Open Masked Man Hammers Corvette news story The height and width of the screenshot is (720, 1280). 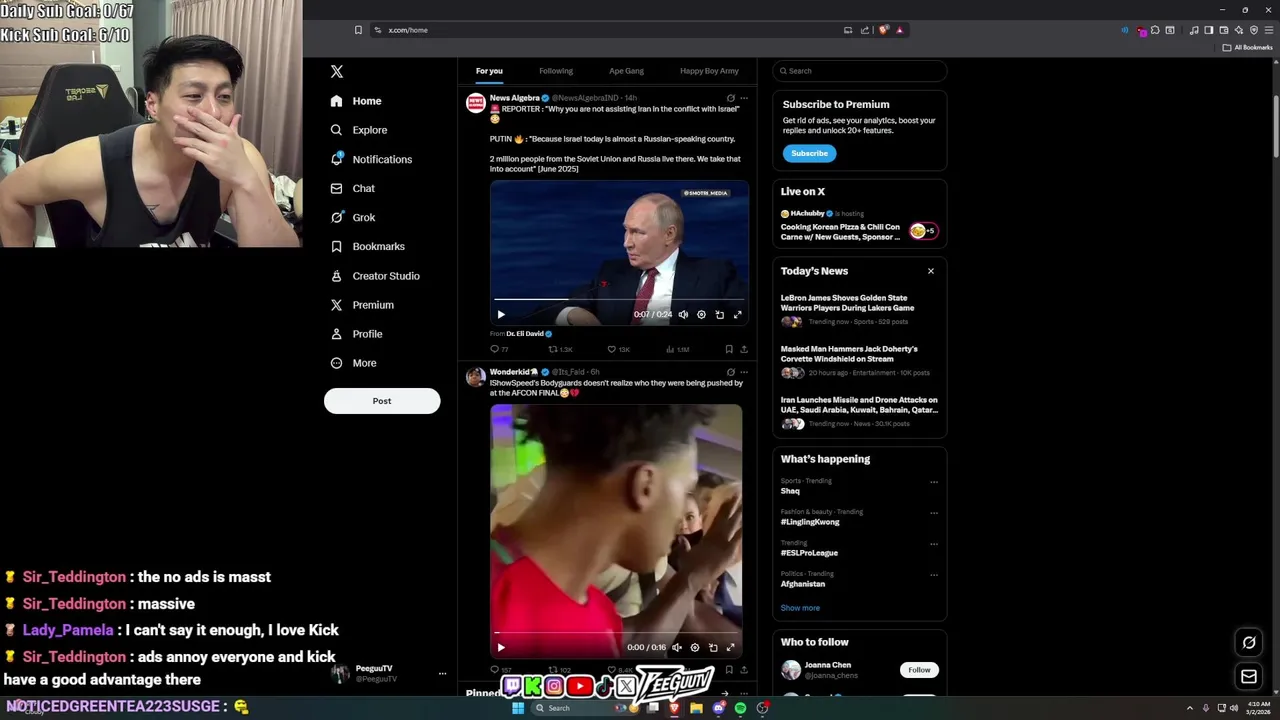click(x=859, y=361)
